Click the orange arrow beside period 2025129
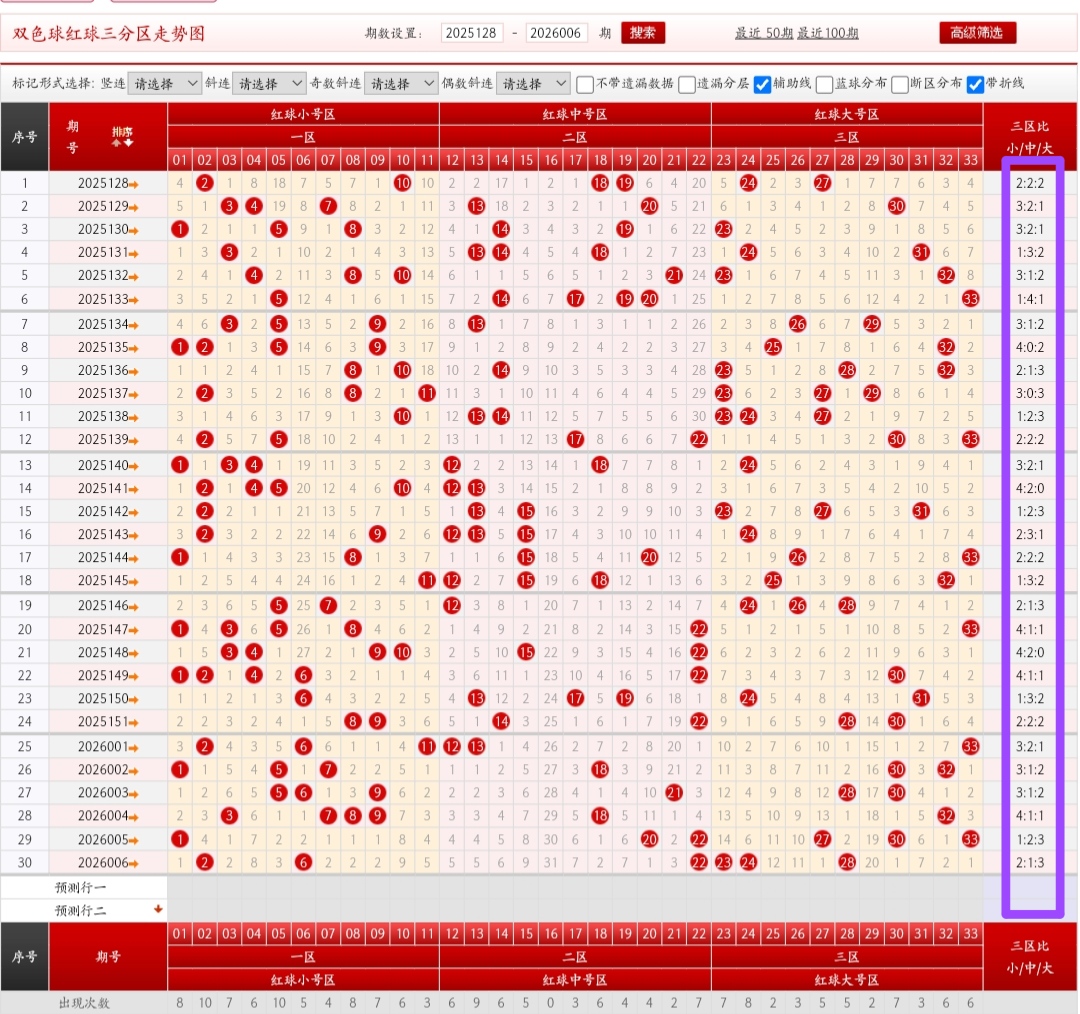Viewport: 1080px width, 1014px height. (x=134, y=207)
